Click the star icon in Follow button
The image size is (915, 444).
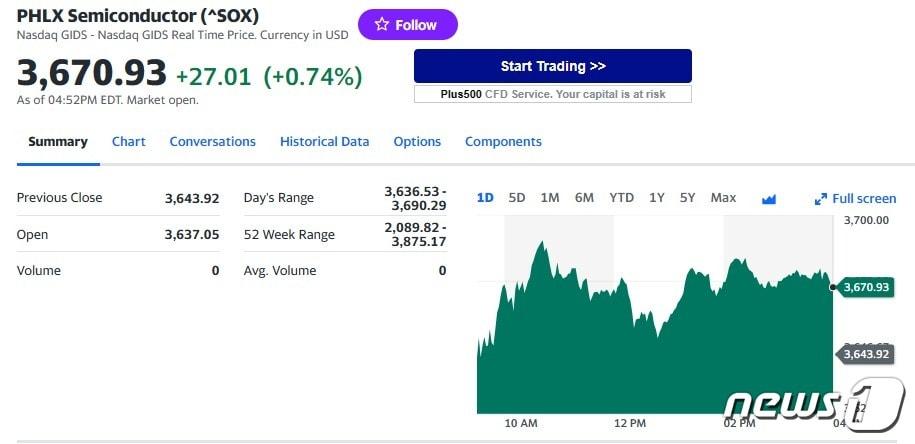point(381,25)
